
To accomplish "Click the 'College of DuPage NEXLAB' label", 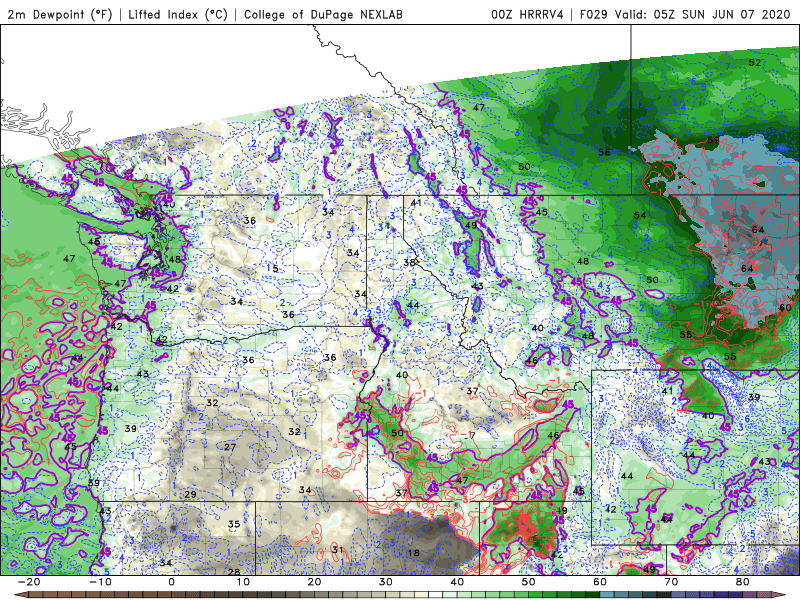I will pos(323,14).
